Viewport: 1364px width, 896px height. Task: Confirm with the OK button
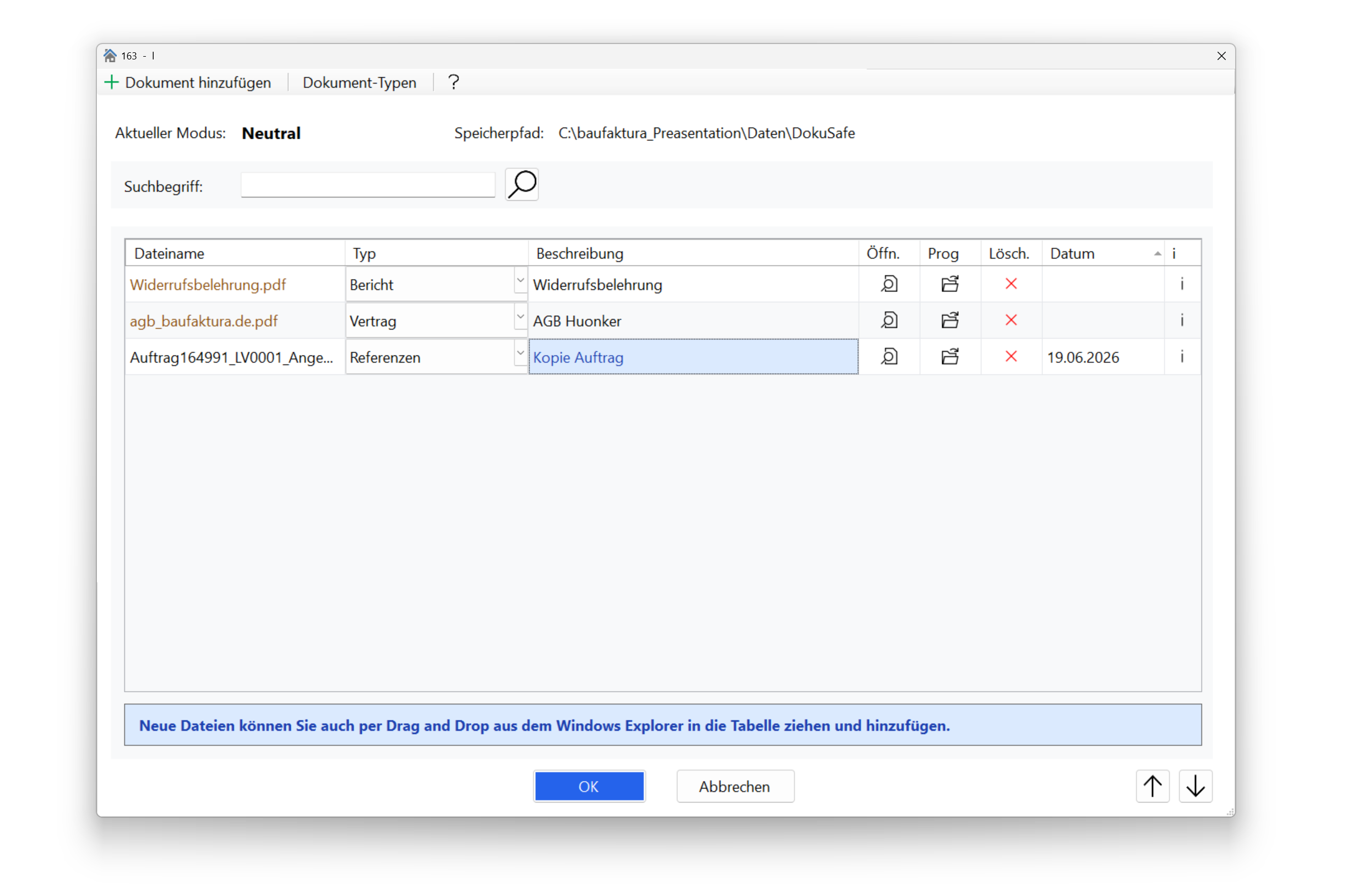tap(589, 786)
